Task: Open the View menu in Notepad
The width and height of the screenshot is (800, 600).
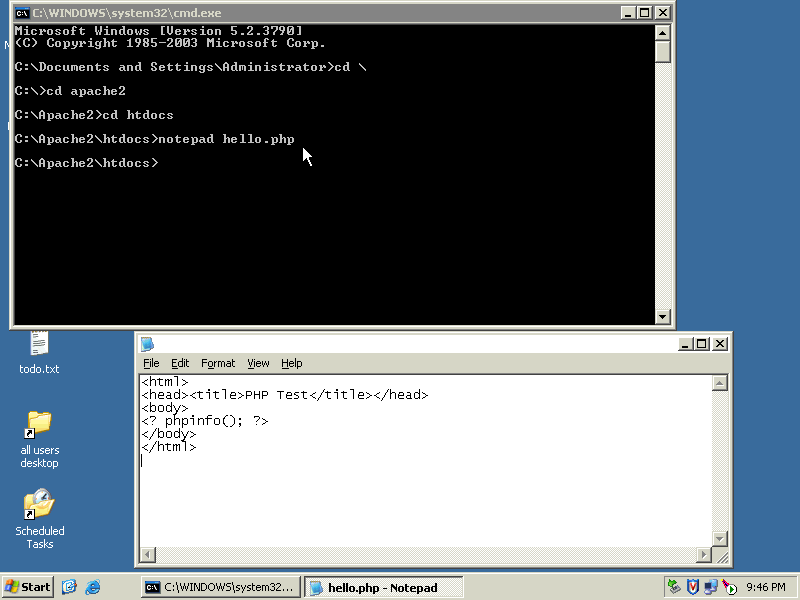Action: (x=258, y=363)
